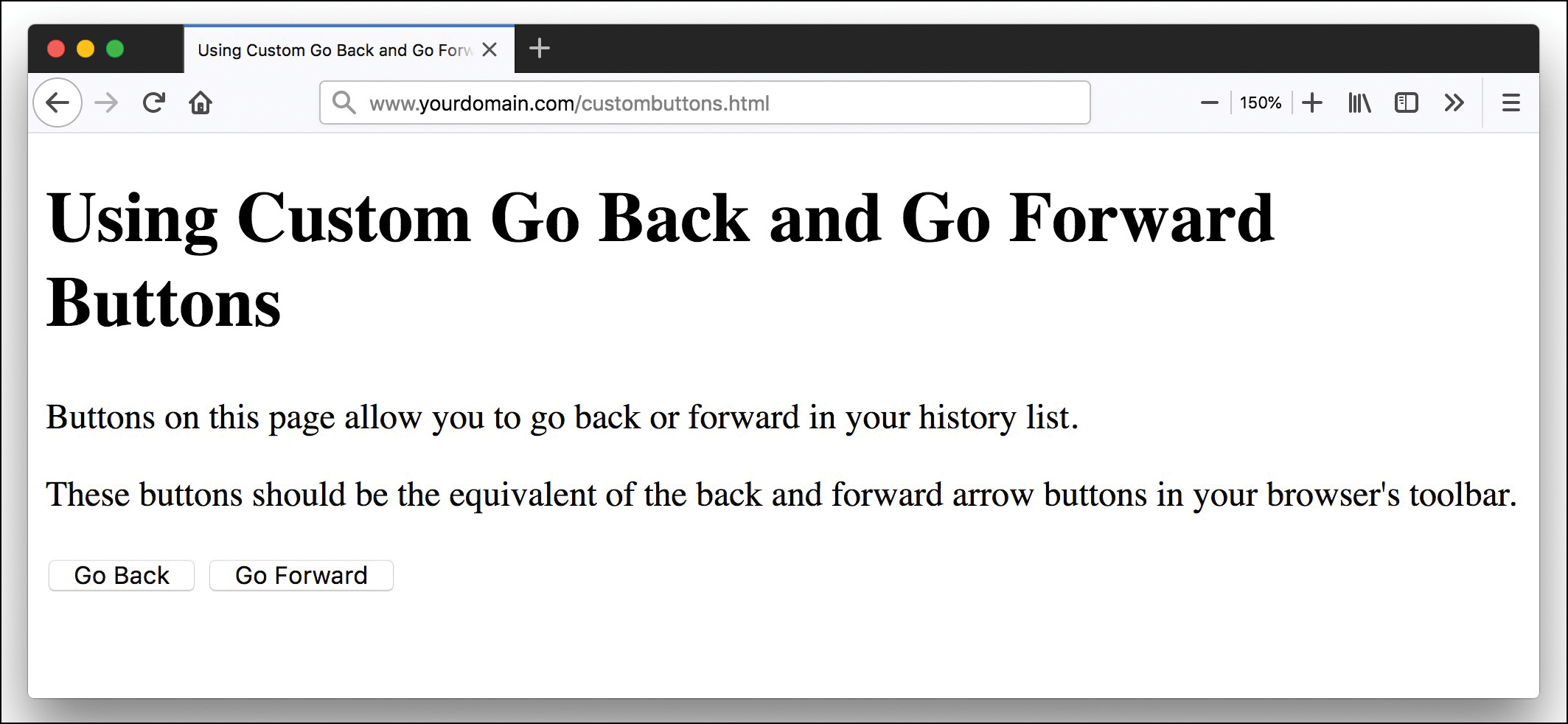1568x724 pixels.
Task: Zoom out the page with the minus control
Action: (1208, 102)
